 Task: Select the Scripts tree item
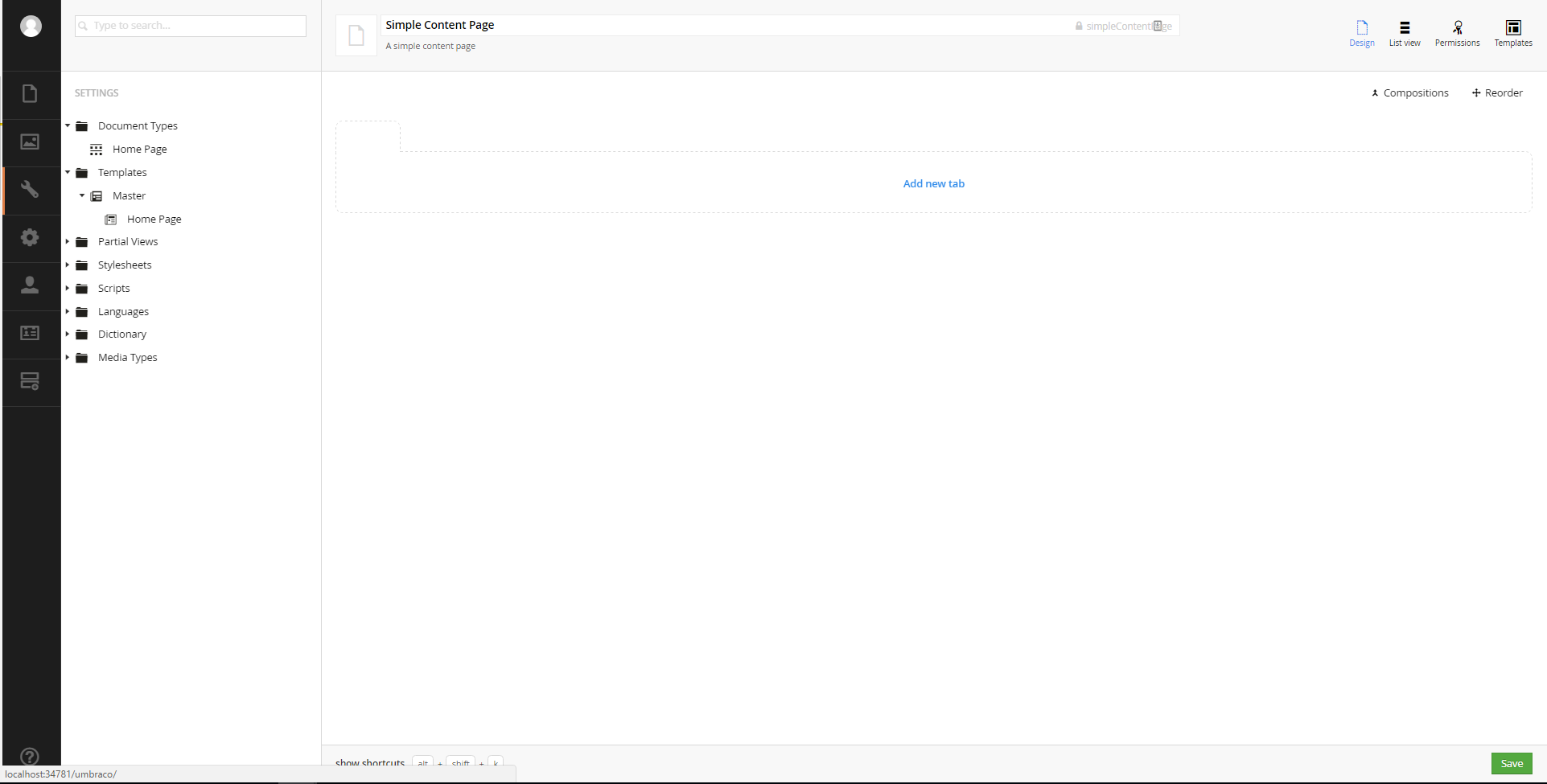click(x=113, y=289)
